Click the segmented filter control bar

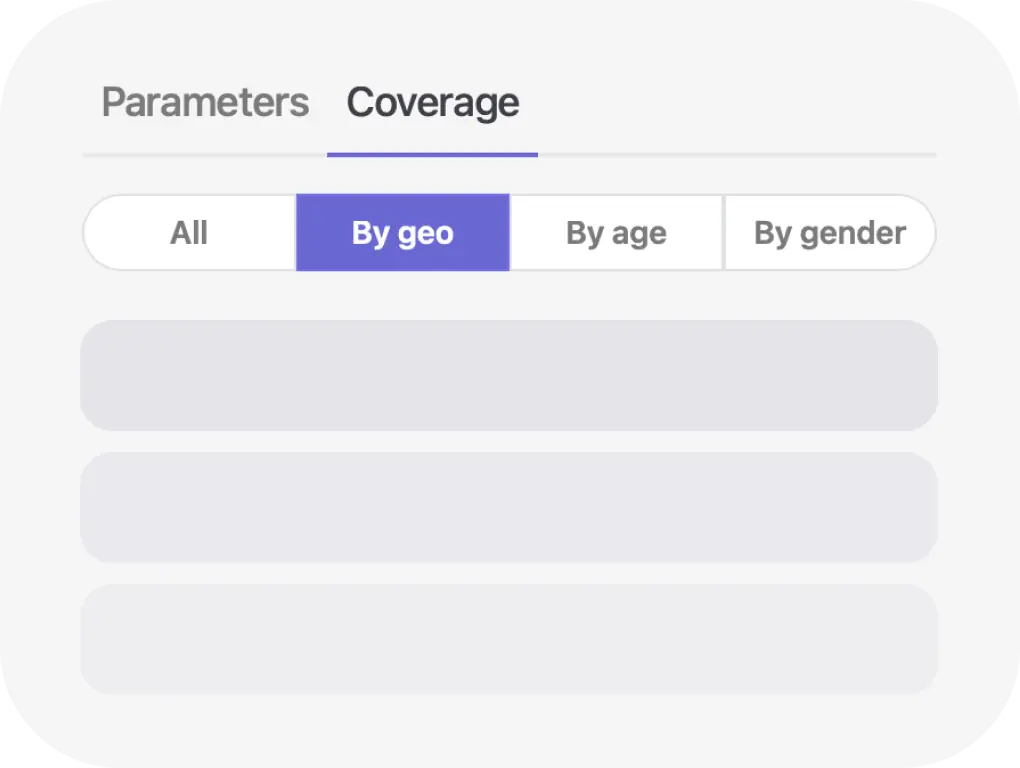(510, 232)
